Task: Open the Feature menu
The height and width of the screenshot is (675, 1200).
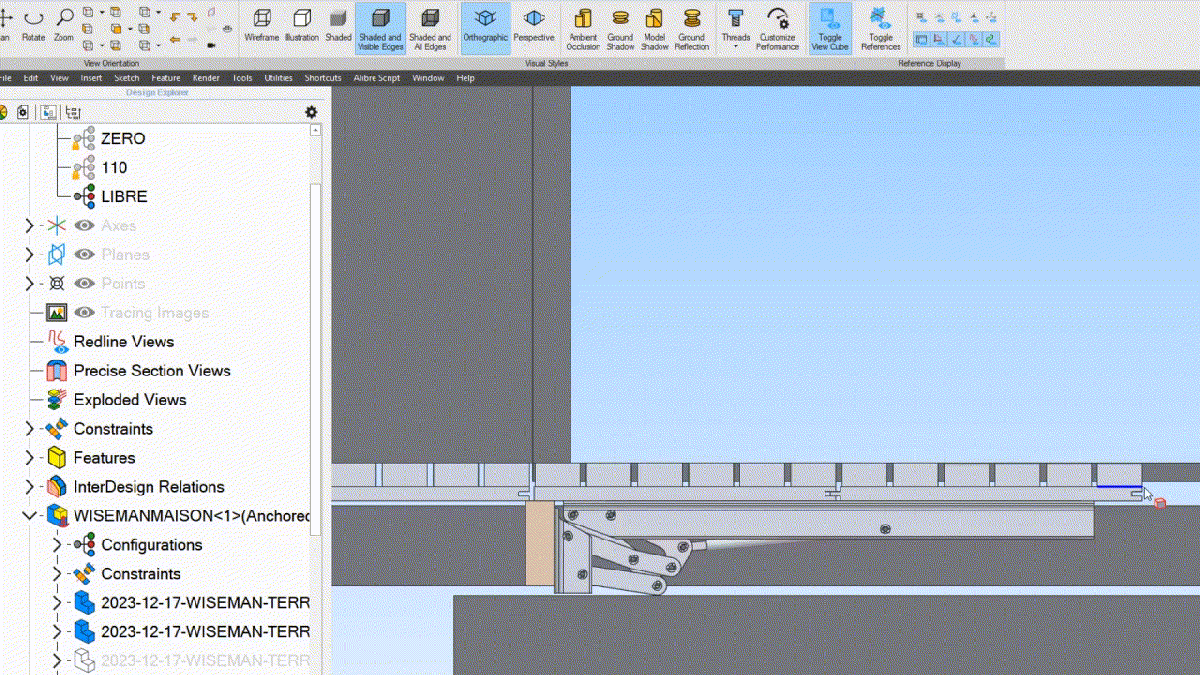Action: coord(166,78)
